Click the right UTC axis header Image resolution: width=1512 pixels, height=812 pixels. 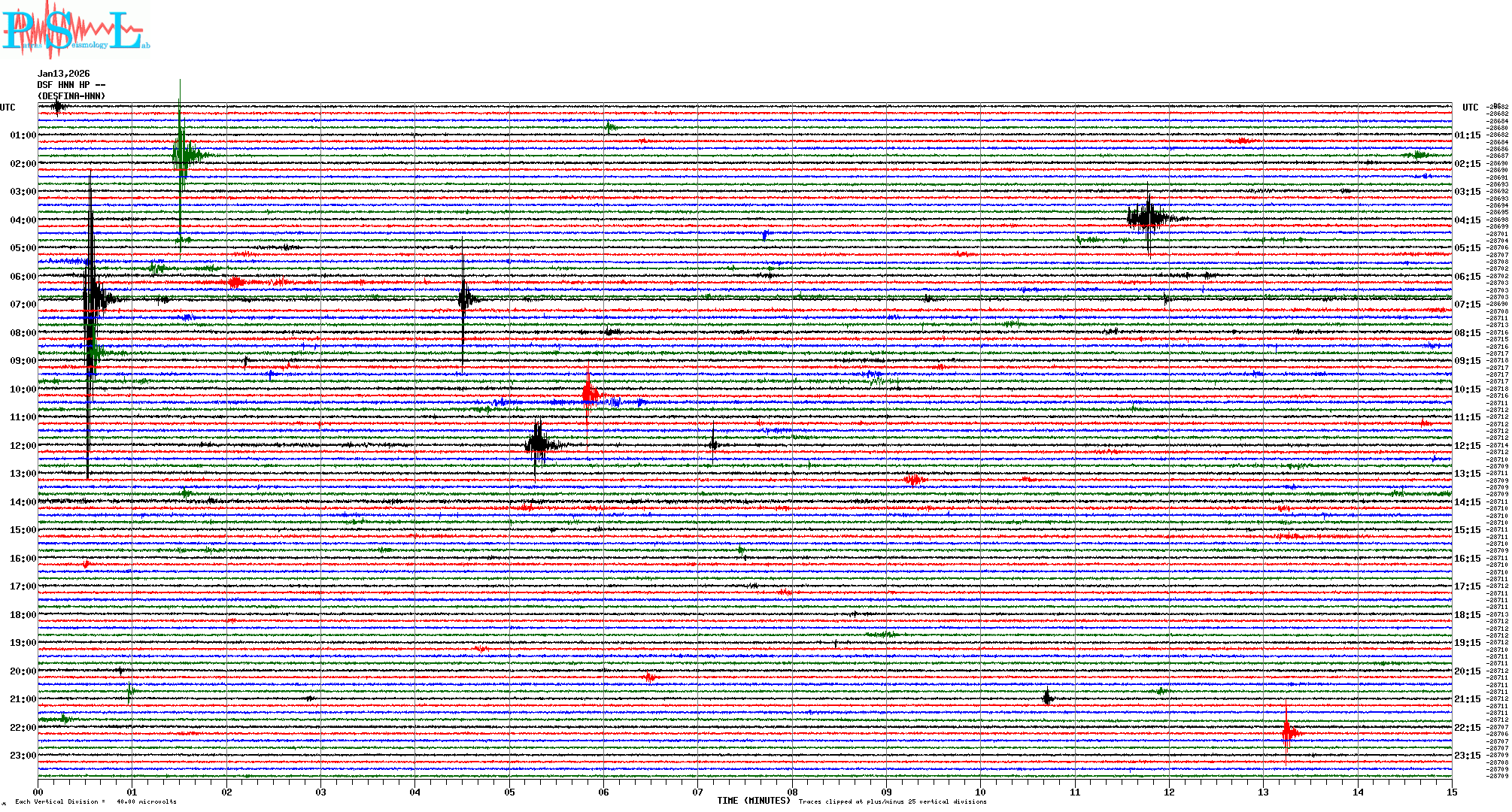[x=1470, y=108]
